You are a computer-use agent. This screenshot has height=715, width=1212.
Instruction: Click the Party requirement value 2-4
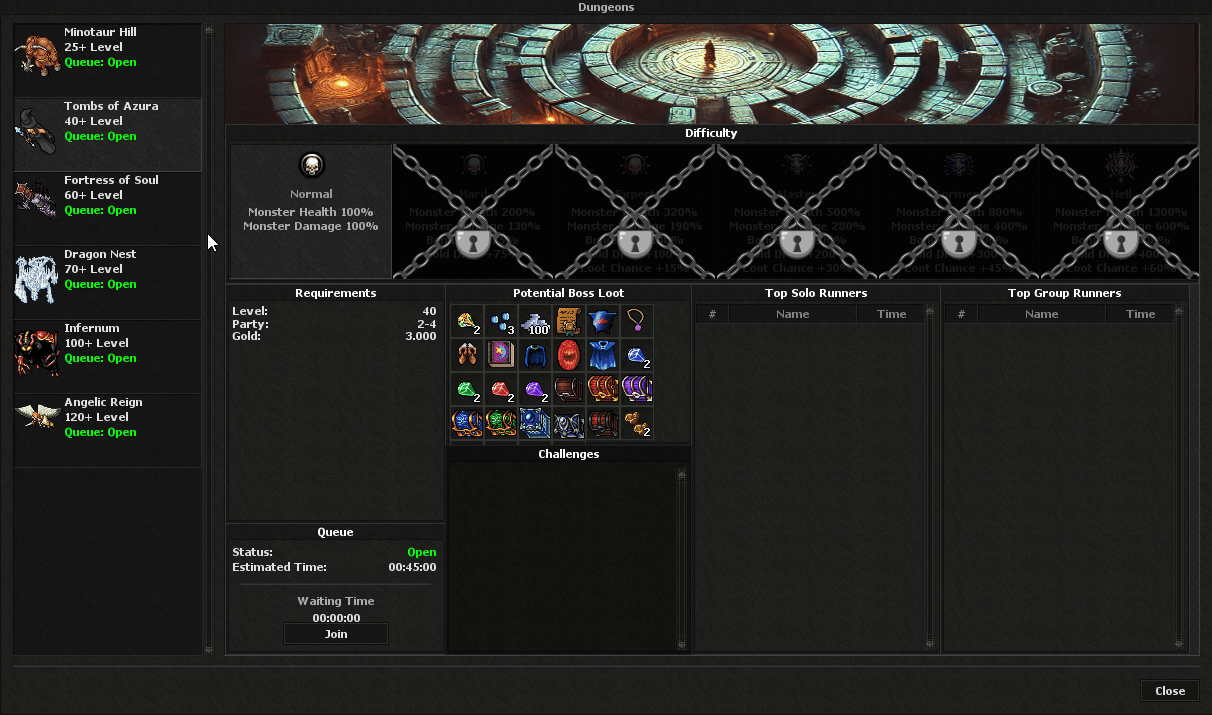[426, 324]
